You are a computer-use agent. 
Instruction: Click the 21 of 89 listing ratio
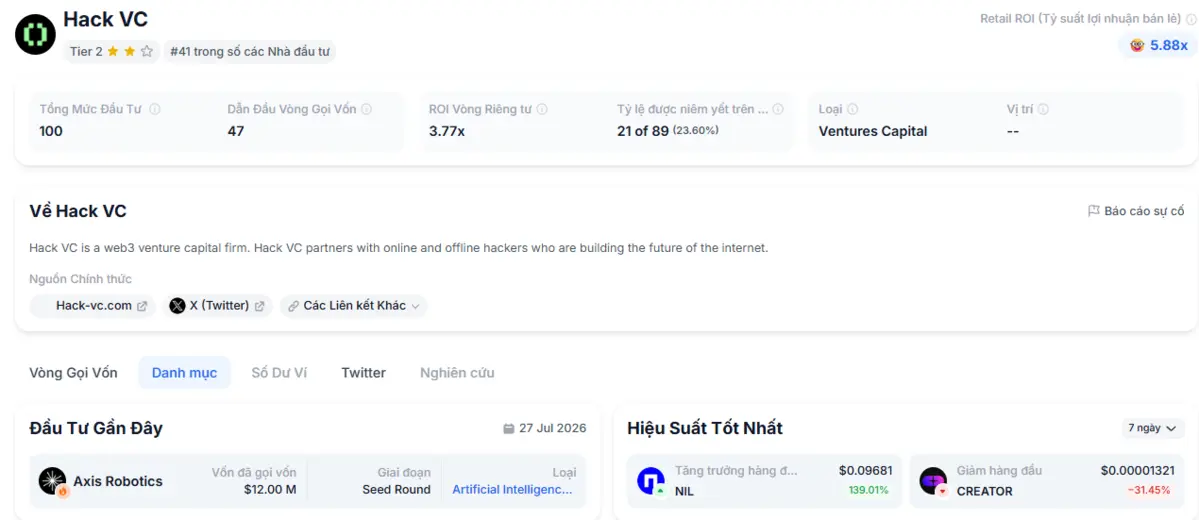tap(643, 131)
